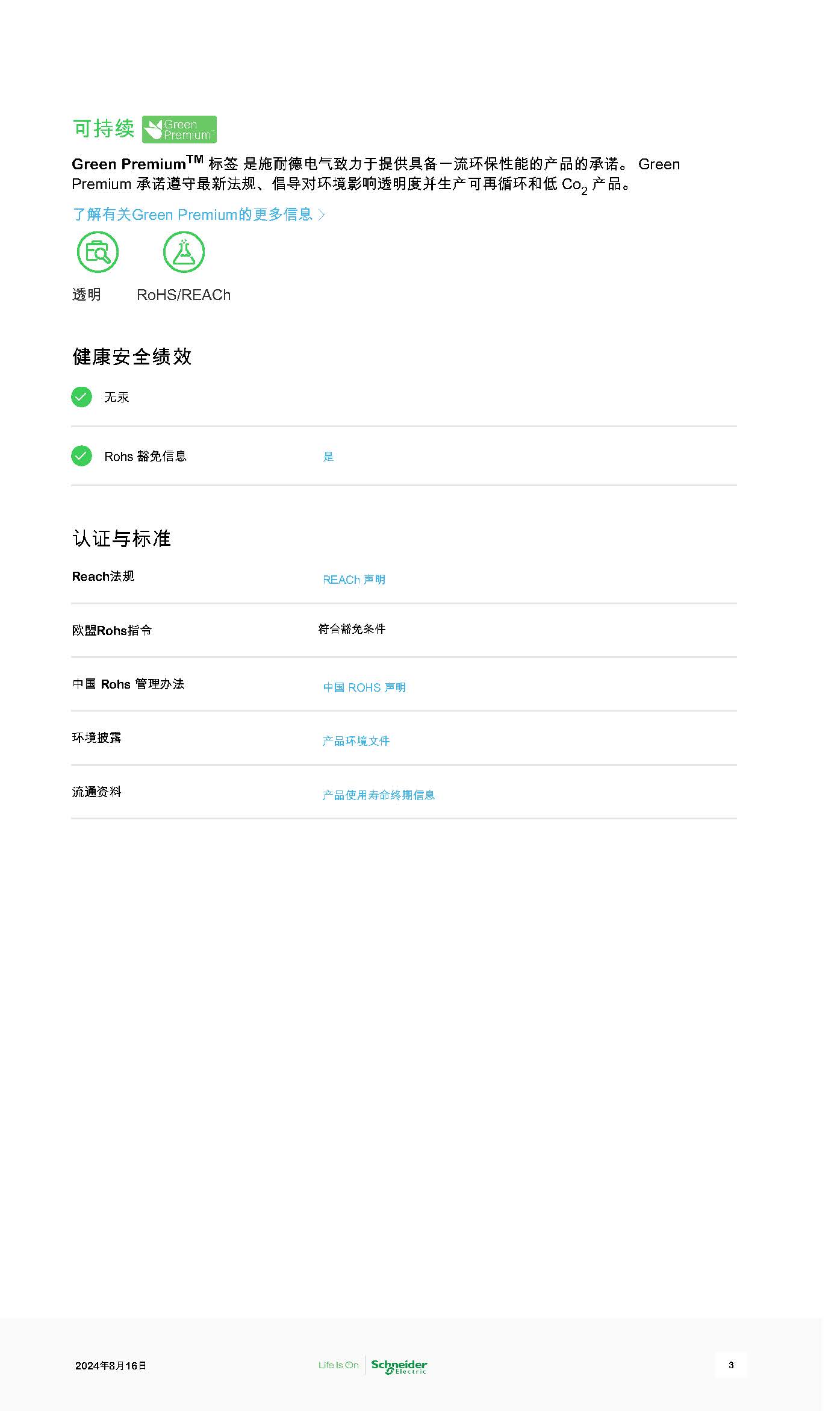This screenshot has height=1411, width=840.
Task: Click the Life Is On logo
Action: pyautogui.click(x=338, y=1365)
